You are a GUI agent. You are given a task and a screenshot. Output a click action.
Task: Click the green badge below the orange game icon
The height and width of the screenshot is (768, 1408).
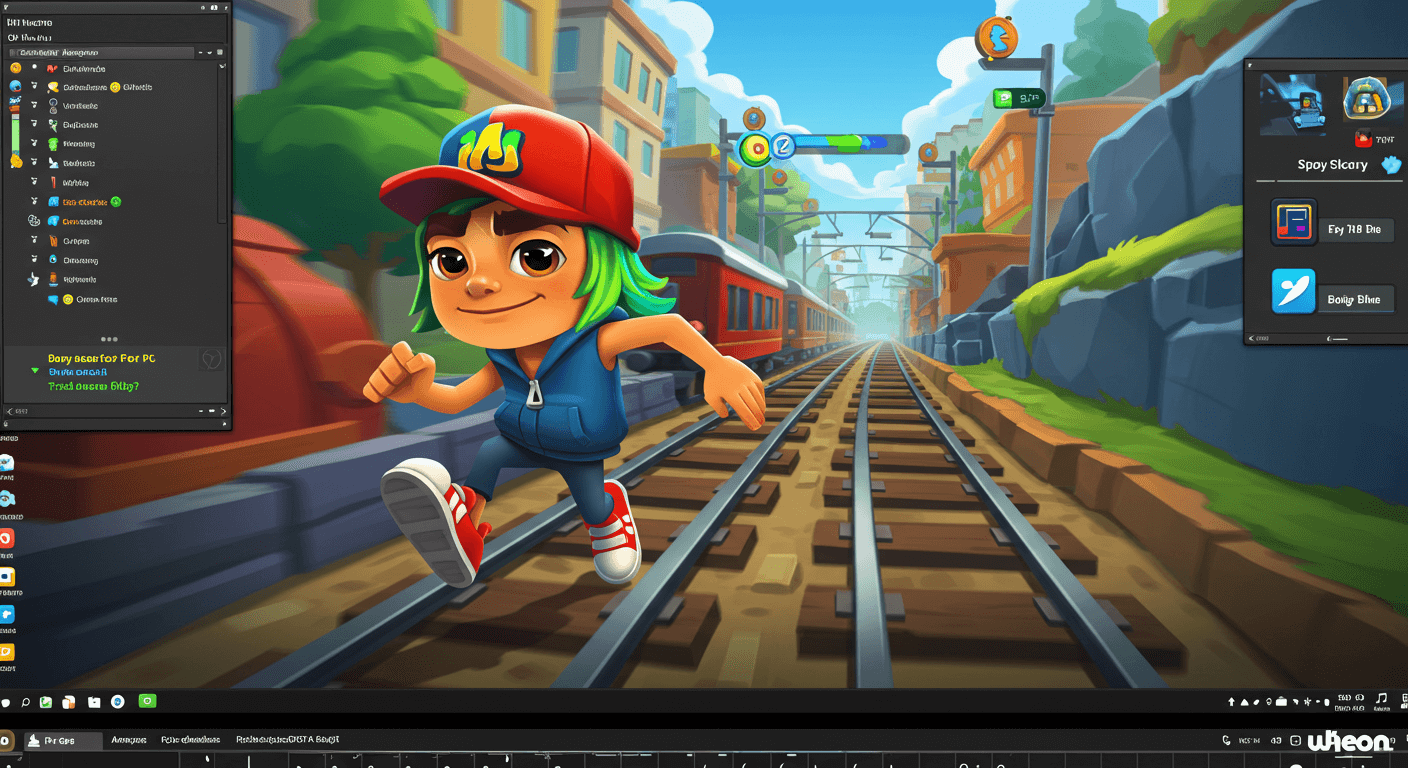tap(1019, 98)
